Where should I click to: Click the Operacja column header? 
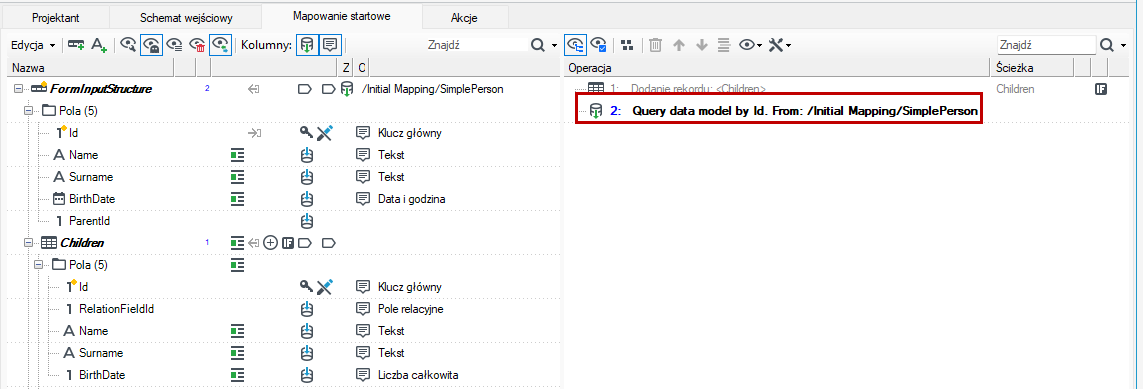coord(777,68)
